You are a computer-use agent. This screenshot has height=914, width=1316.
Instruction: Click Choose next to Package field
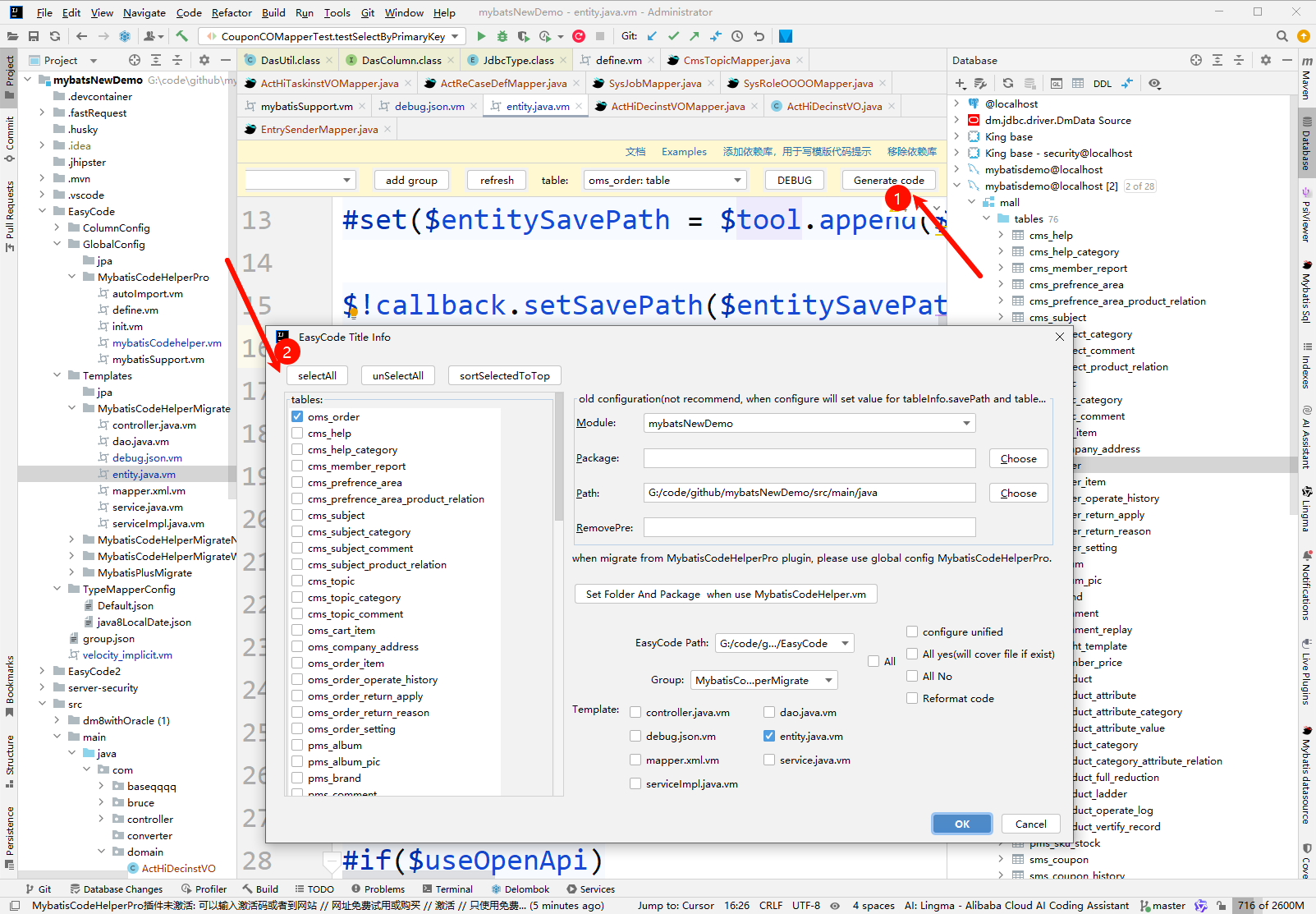[1018, 458]
